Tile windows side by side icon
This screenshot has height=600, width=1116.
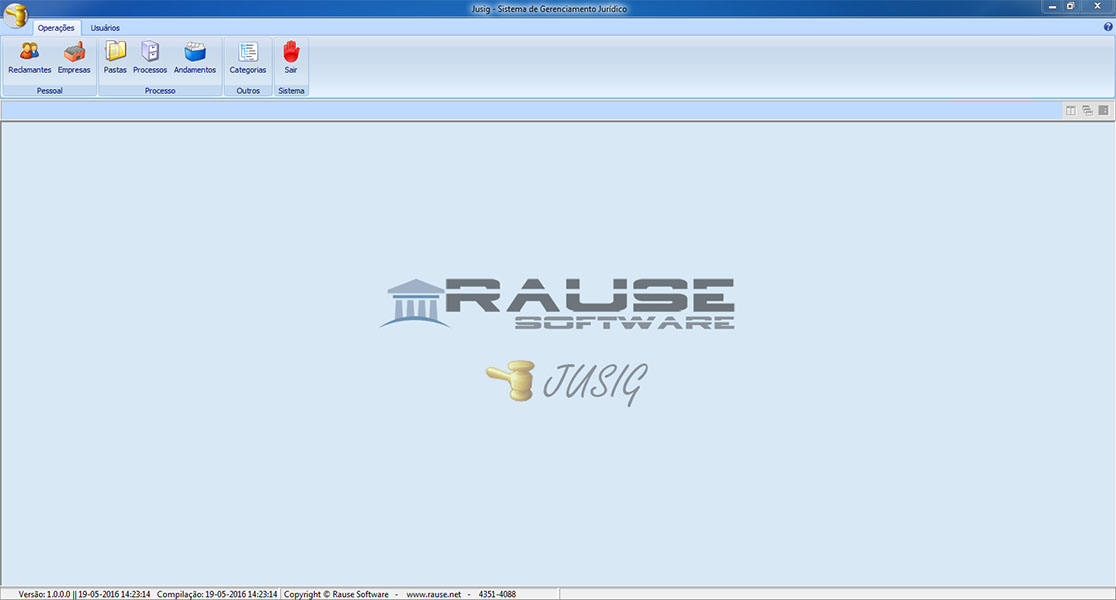pos(1070,110)
